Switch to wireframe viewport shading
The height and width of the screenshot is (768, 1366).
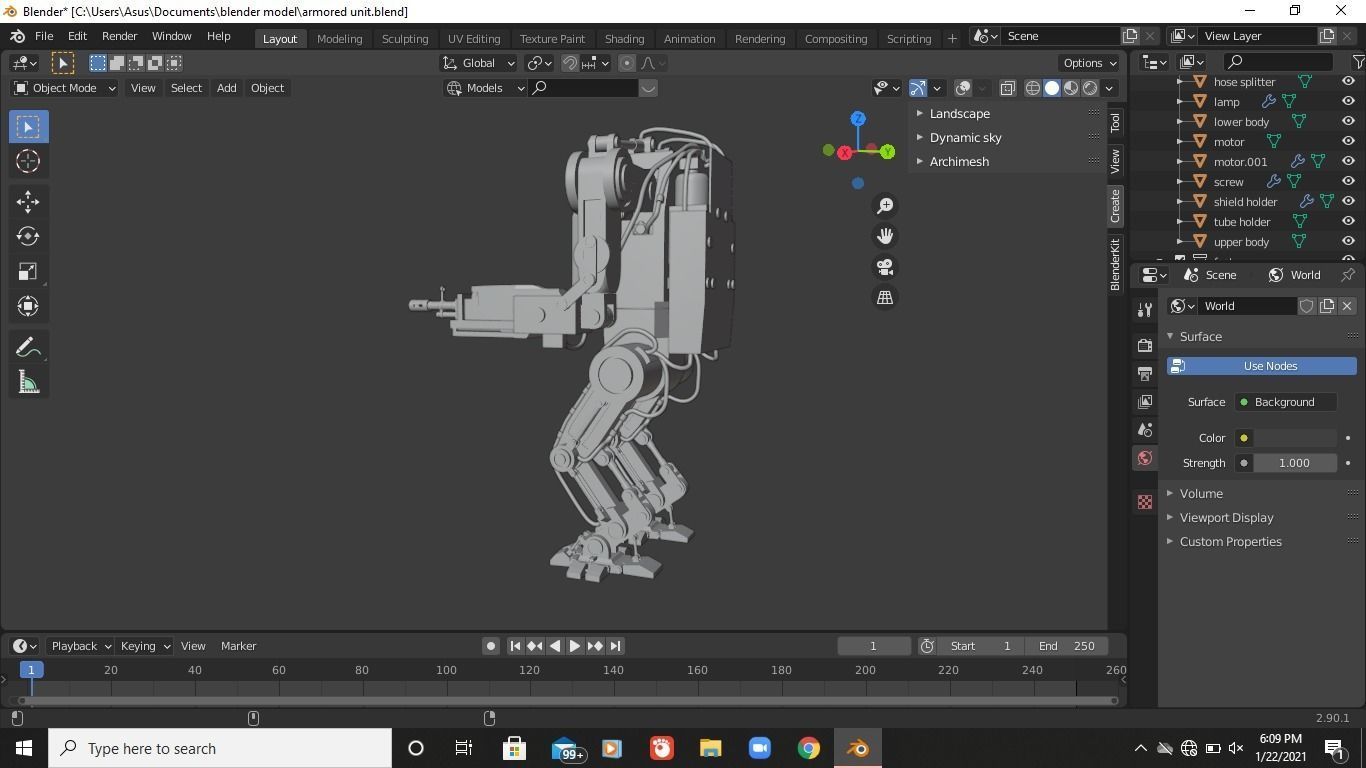1033,88
